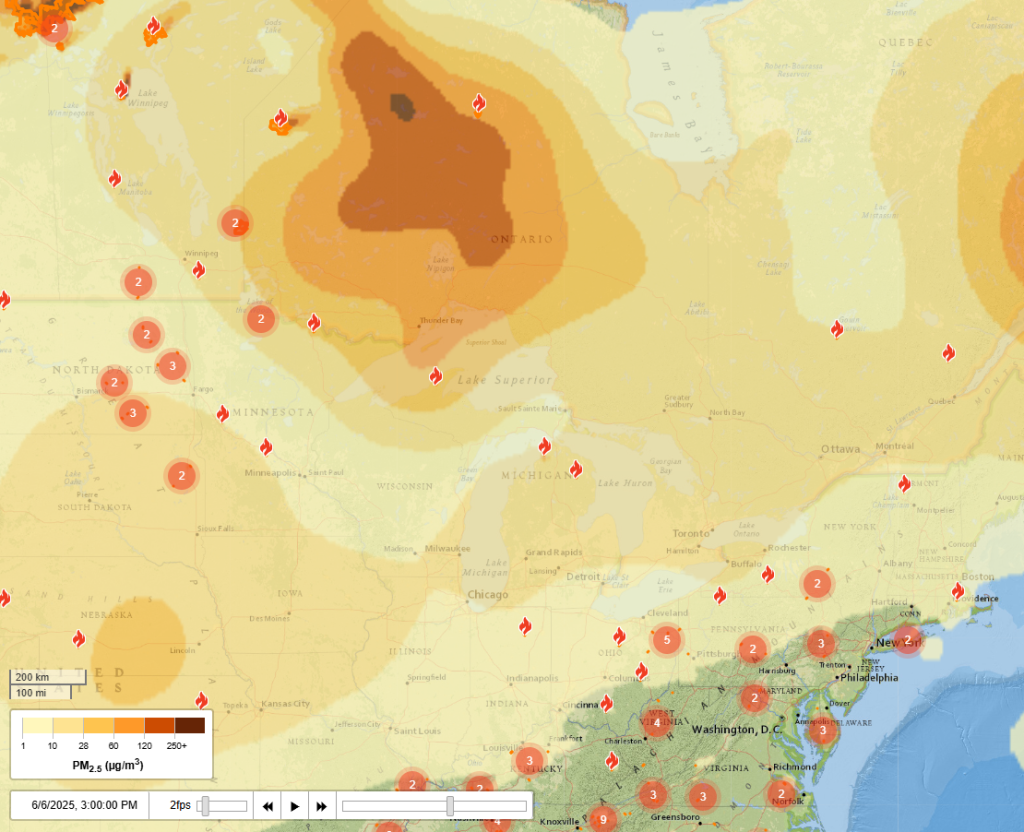The width and height of the screenshot is (1024, 832).
Task: Click the fire icon in central Illinois
Action: 525,626
